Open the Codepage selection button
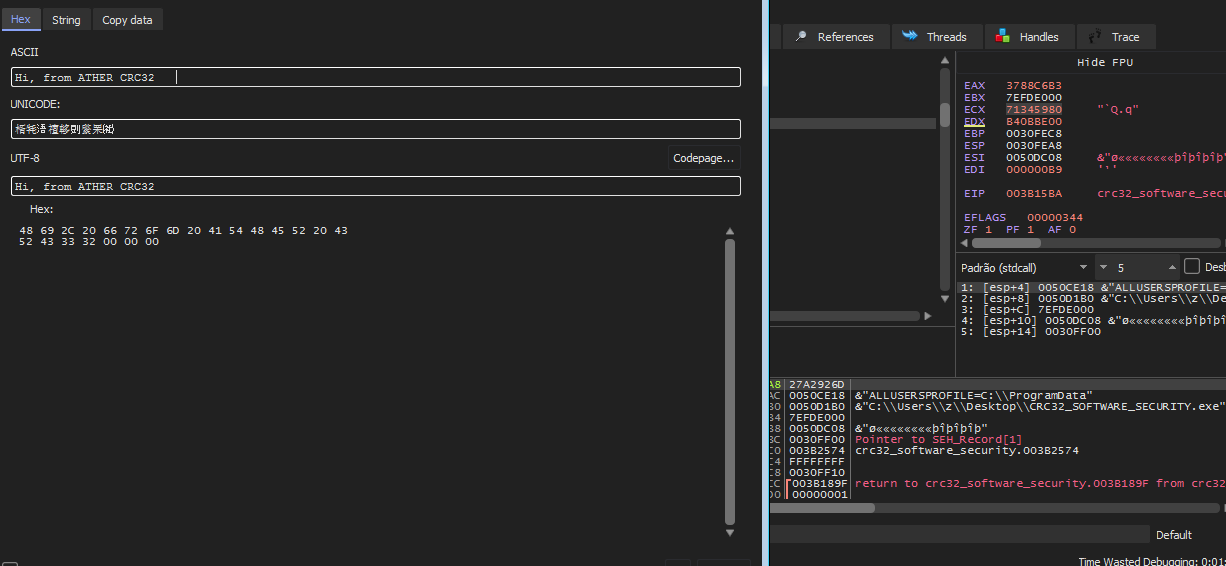 pos(705,158)
